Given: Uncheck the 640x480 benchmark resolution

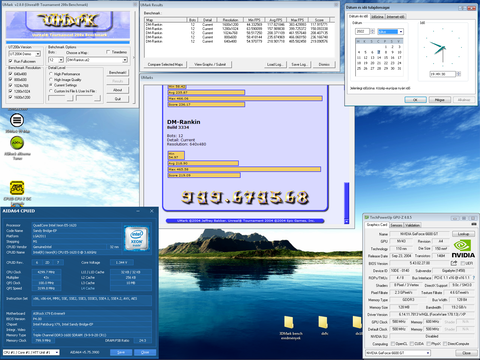Looking at the screenshot, I should coord(10,74).
